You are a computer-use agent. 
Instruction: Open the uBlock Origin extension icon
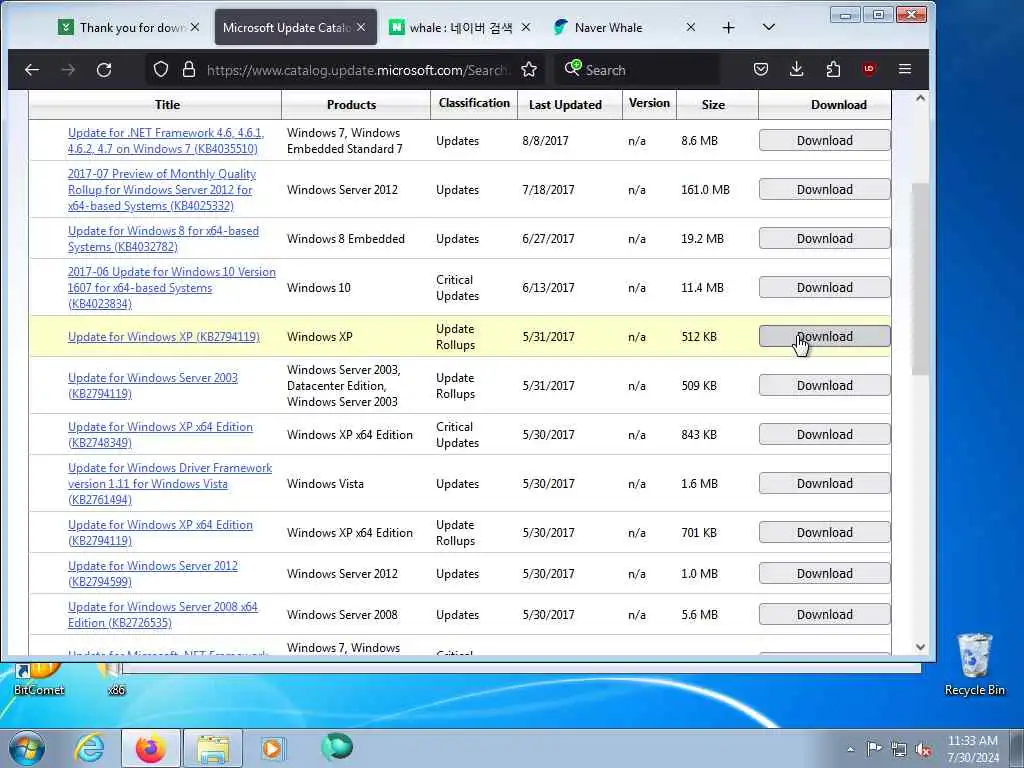click(869, 69)
